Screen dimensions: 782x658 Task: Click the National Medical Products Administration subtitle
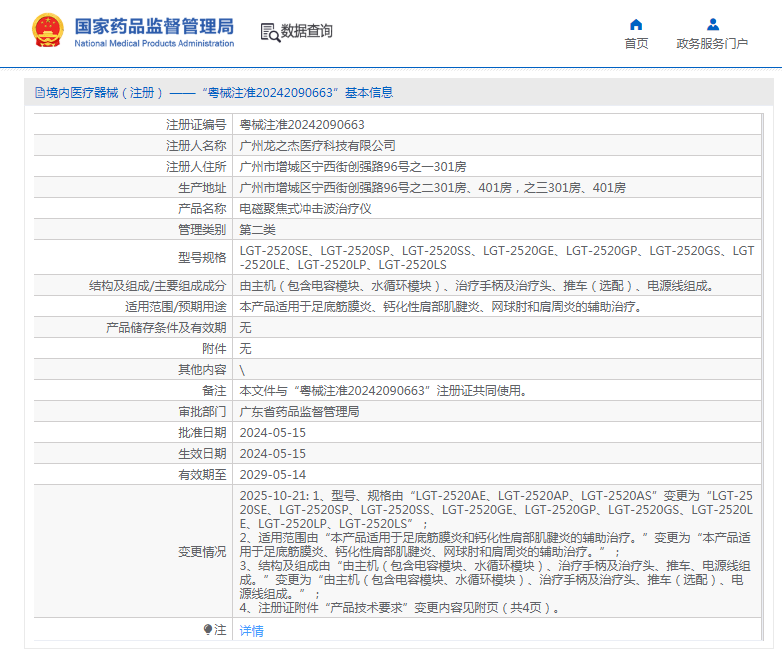[154, 44]
